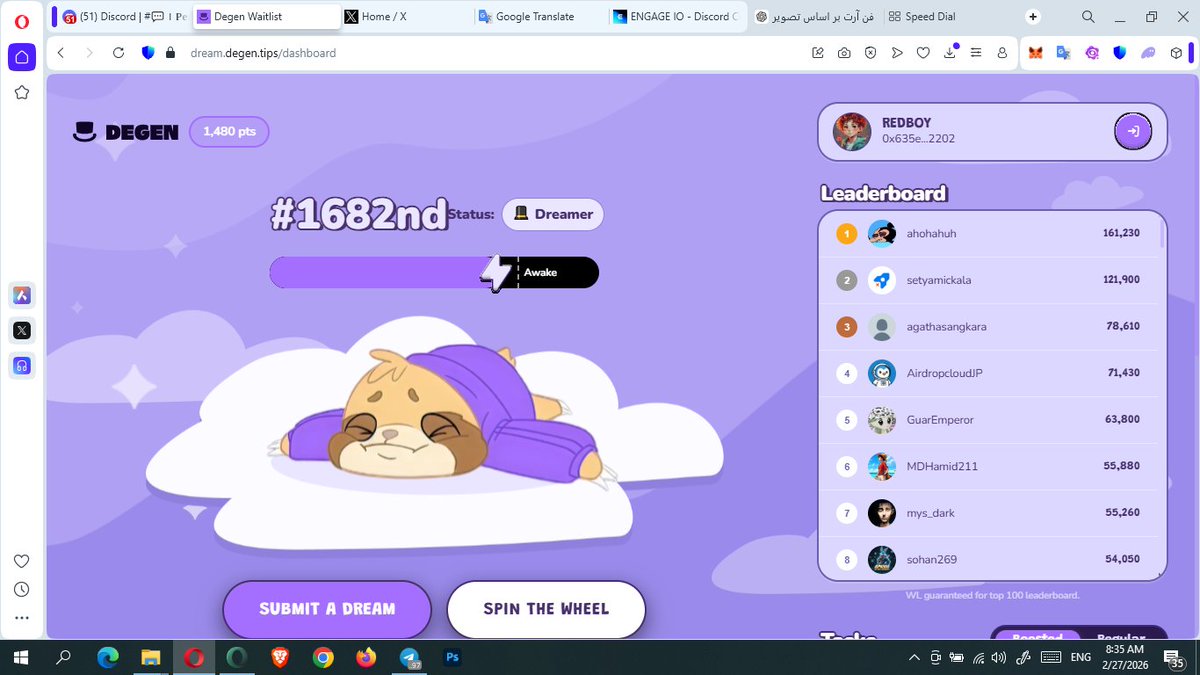Click the SUBMIT A DREAM button

click(327, 609)
